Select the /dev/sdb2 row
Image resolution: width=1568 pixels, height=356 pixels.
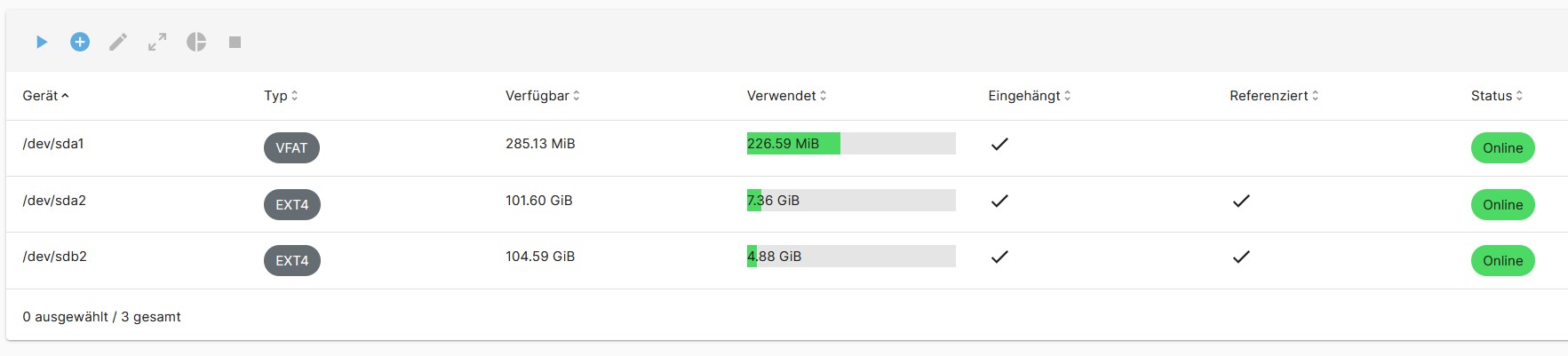[x=786, y=261]
